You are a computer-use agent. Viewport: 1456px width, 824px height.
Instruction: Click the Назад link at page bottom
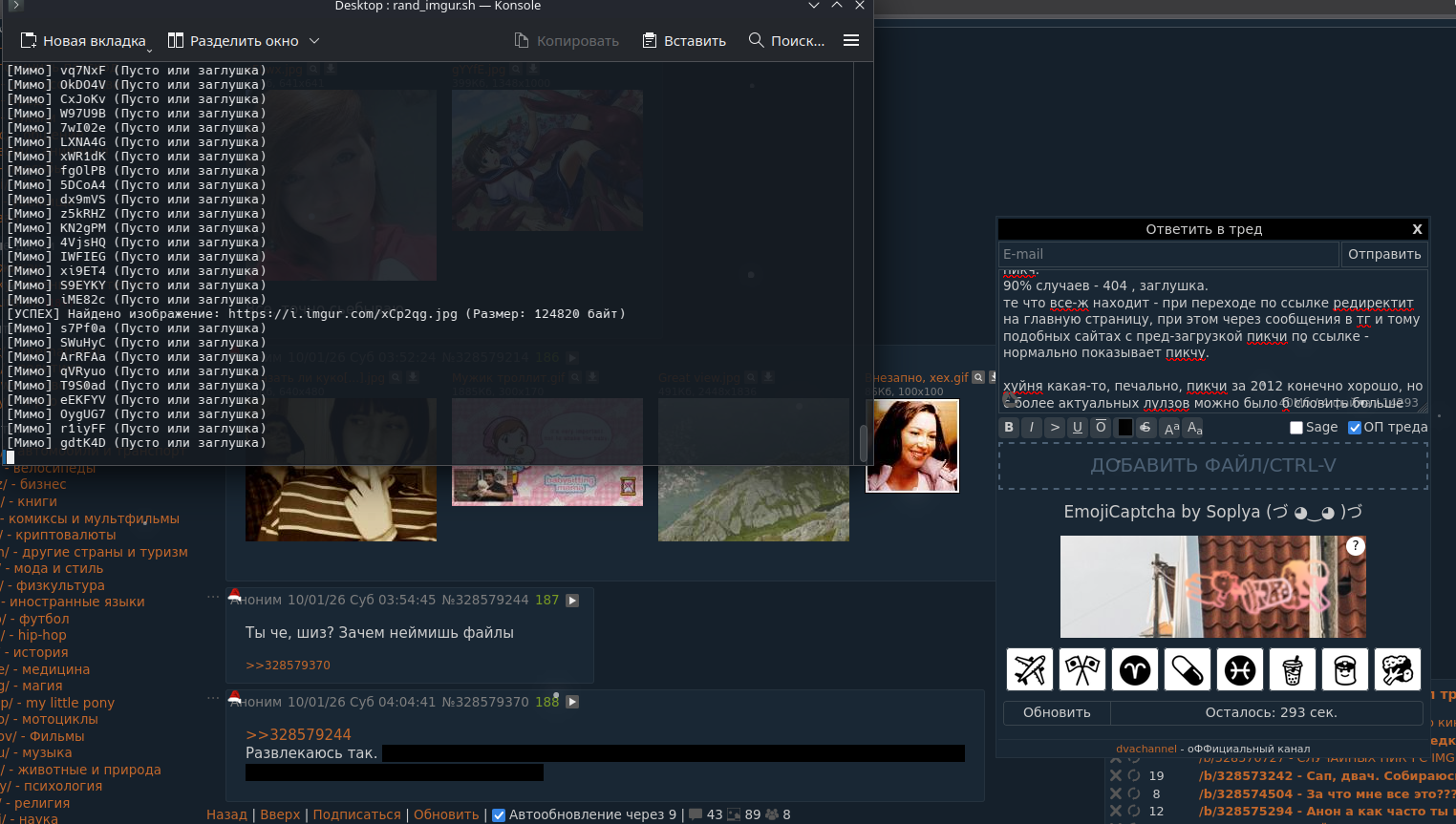(226, 815)
